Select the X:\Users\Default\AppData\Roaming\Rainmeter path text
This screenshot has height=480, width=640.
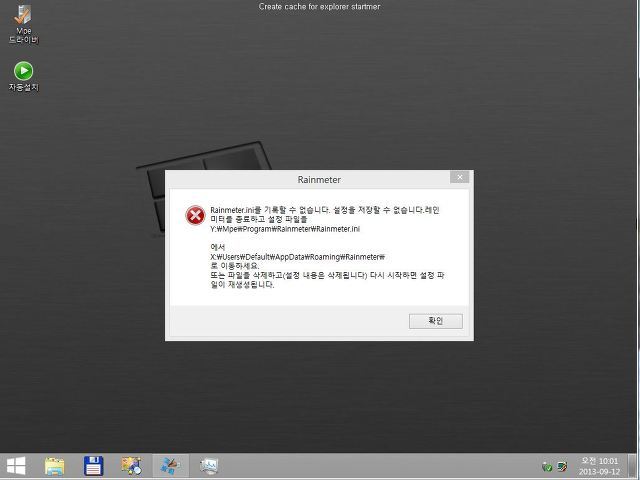tap(298, 257)
